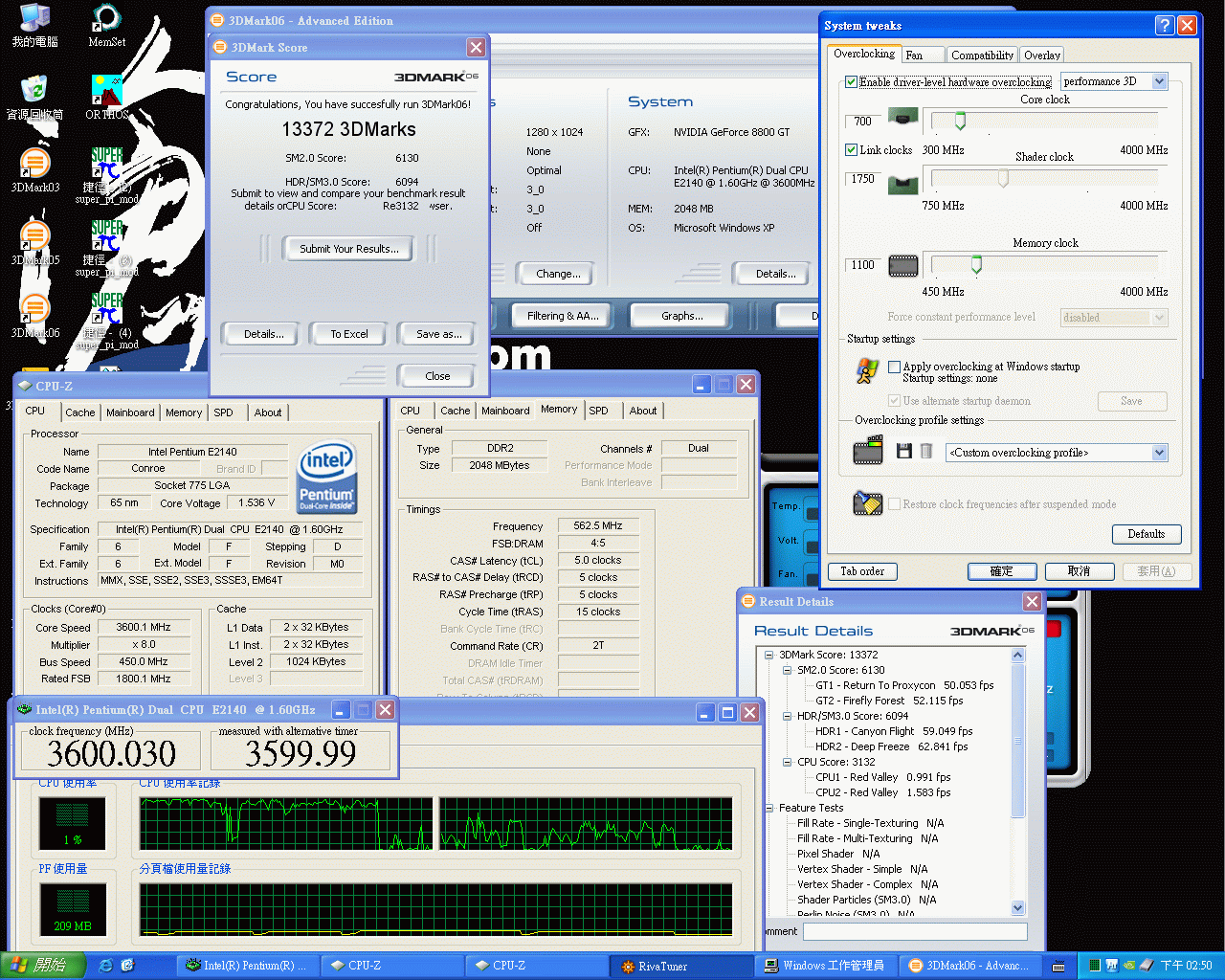
Task: Click the overclocking profile settings memory icon
Action: (x=868, y=450)
